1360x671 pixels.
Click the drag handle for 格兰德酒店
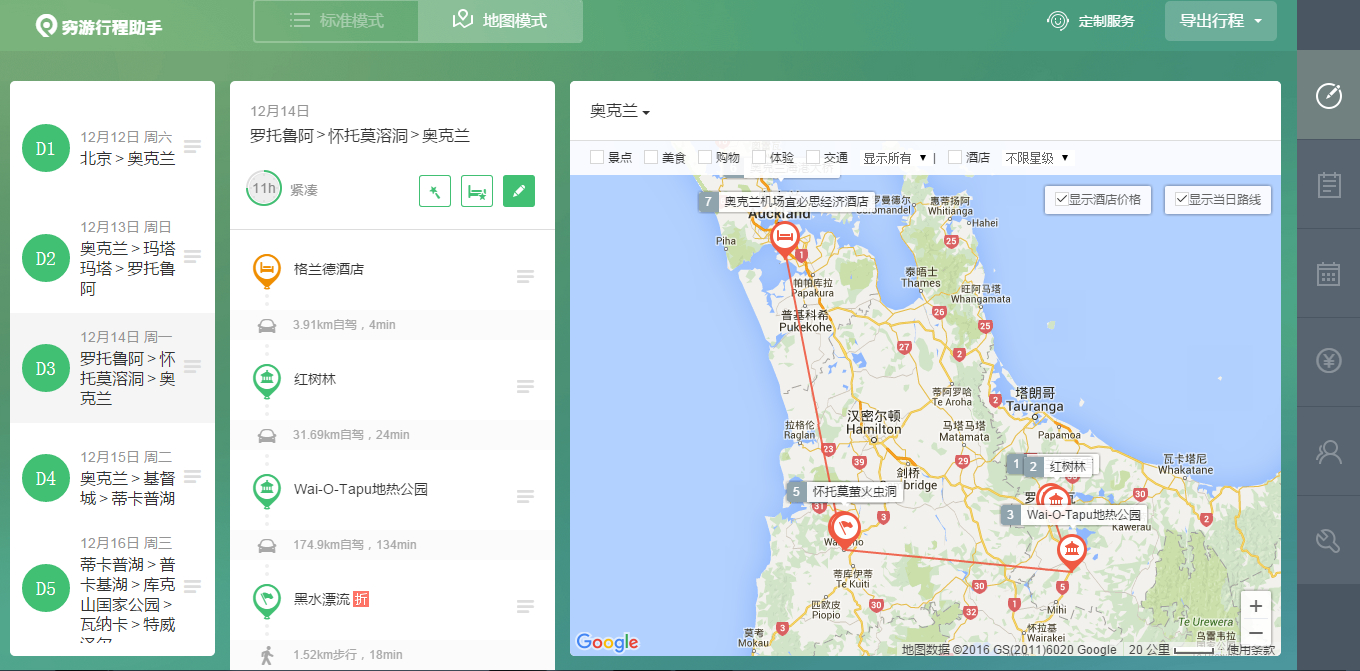coord(525,277)
